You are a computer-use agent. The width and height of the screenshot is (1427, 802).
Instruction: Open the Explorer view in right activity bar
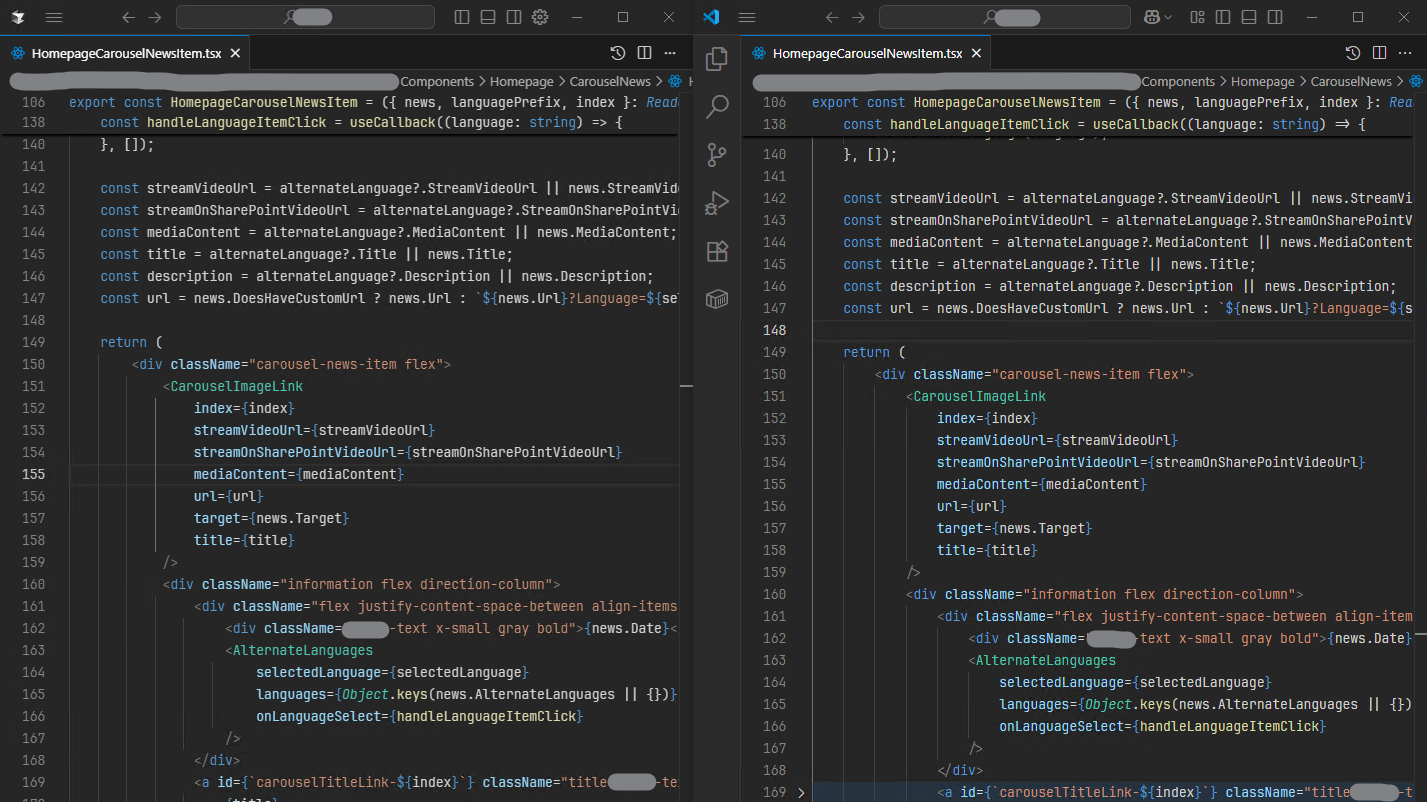tap(717, 59)
